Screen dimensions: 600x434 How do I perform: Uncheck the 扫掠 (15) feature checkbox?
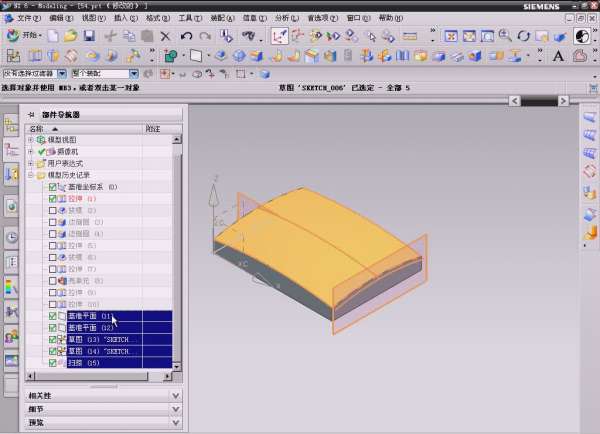point(53,364)
